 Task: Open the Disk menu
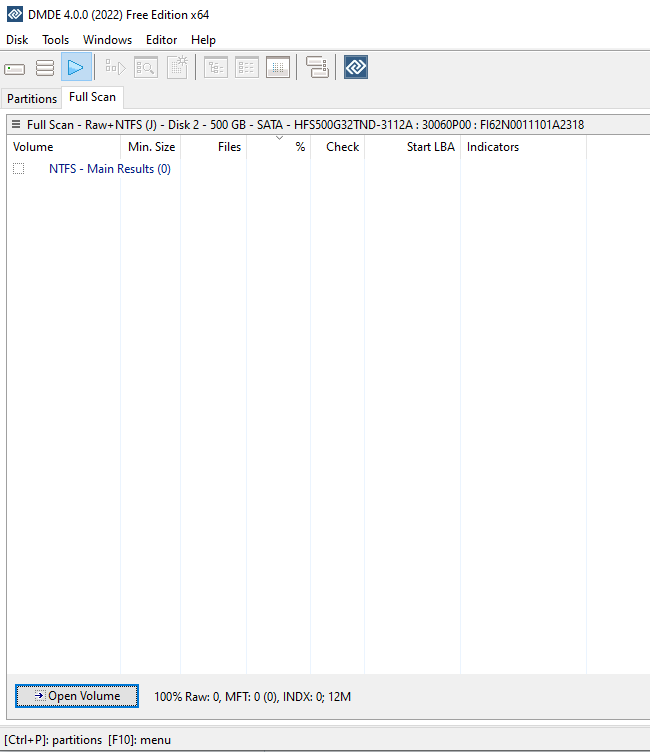17,40
